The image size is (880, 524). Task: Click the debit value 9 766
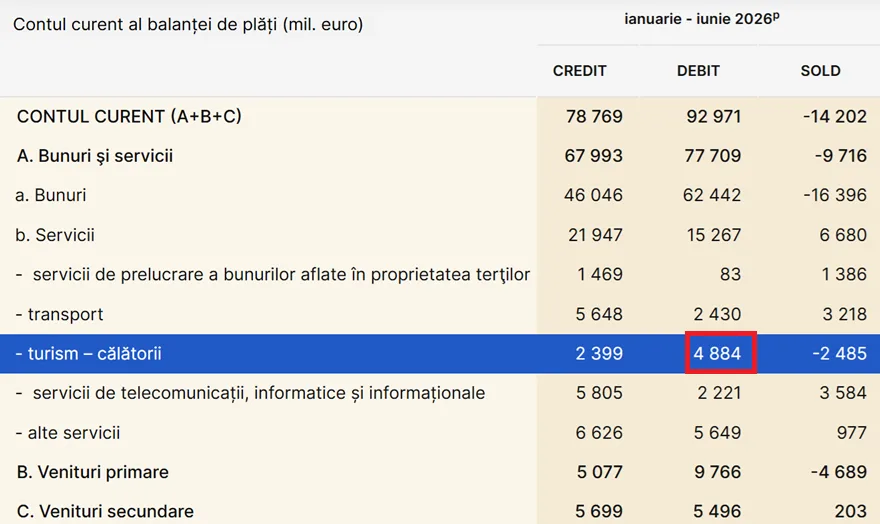click(x=718, y=472)
